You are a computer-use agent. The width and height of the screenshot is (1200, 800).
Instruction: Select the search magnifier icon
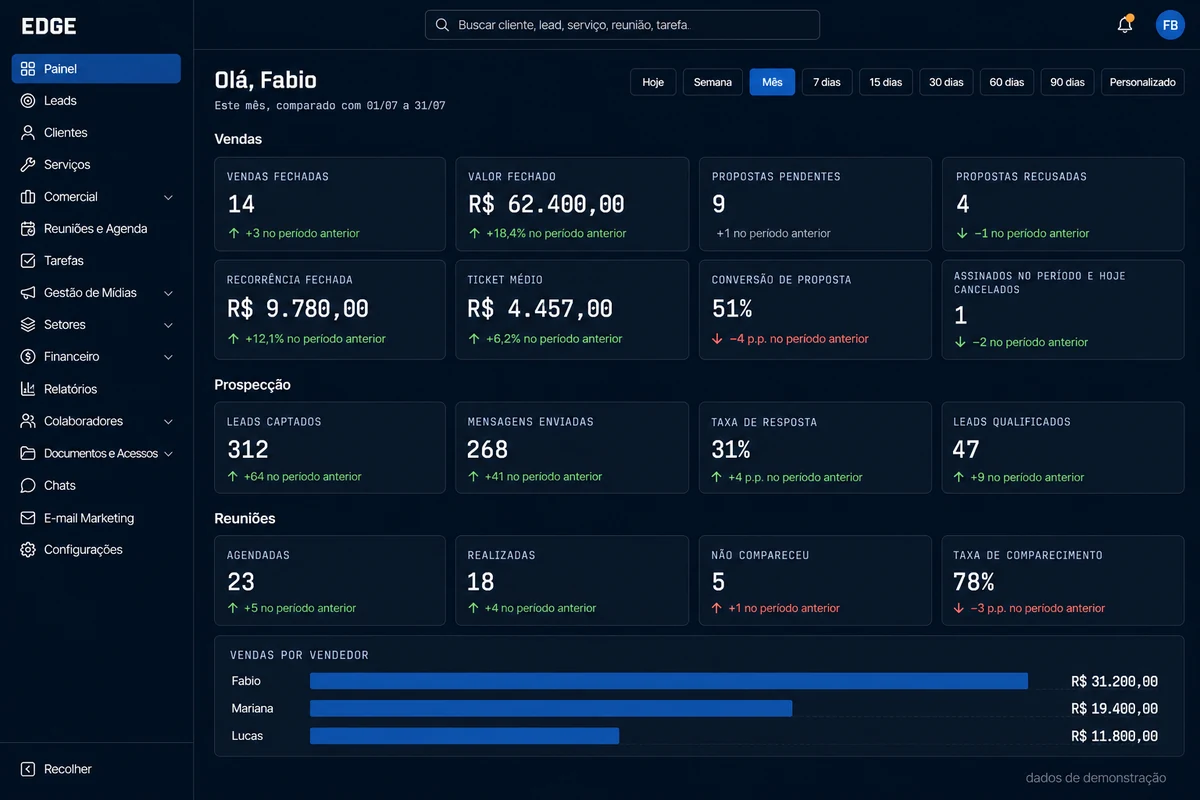(x=443, y=25)
